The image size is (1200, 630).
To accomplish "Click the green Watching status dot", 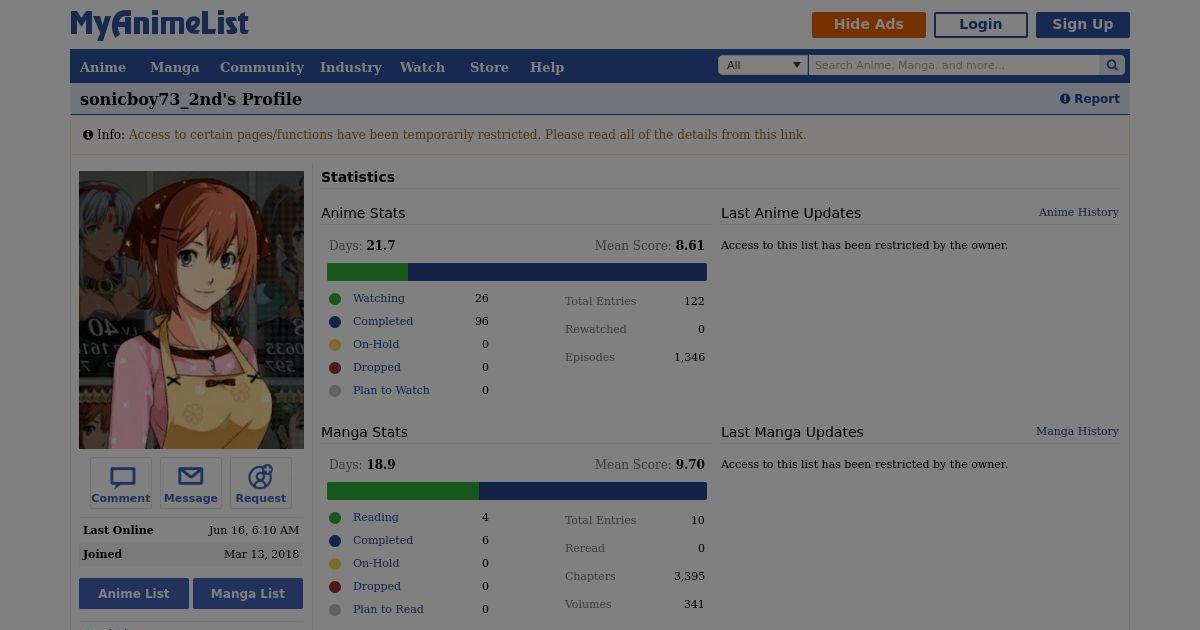I will 335,299.
